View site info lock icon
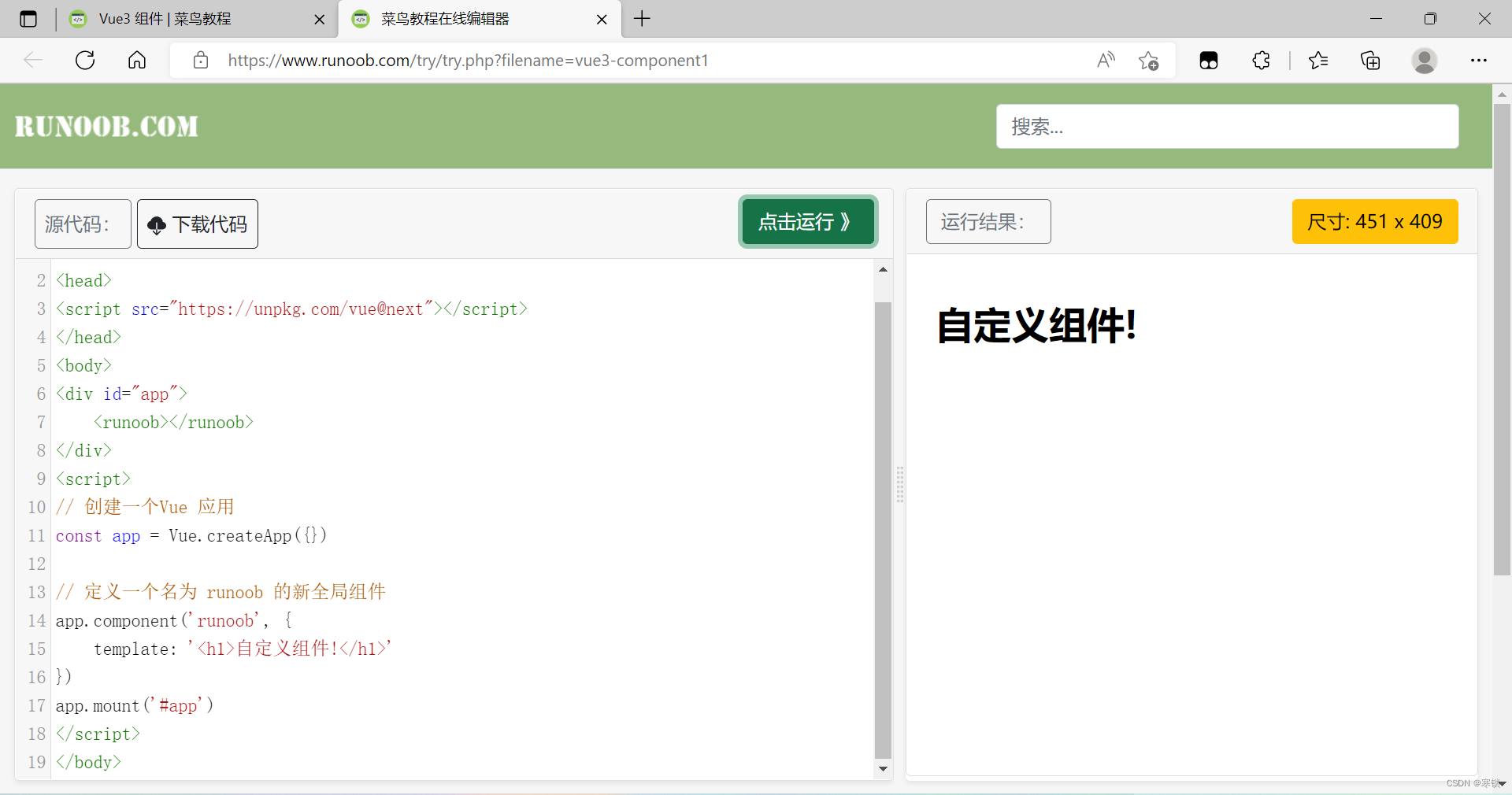The image size is (1512, 795). pos(201,60)
